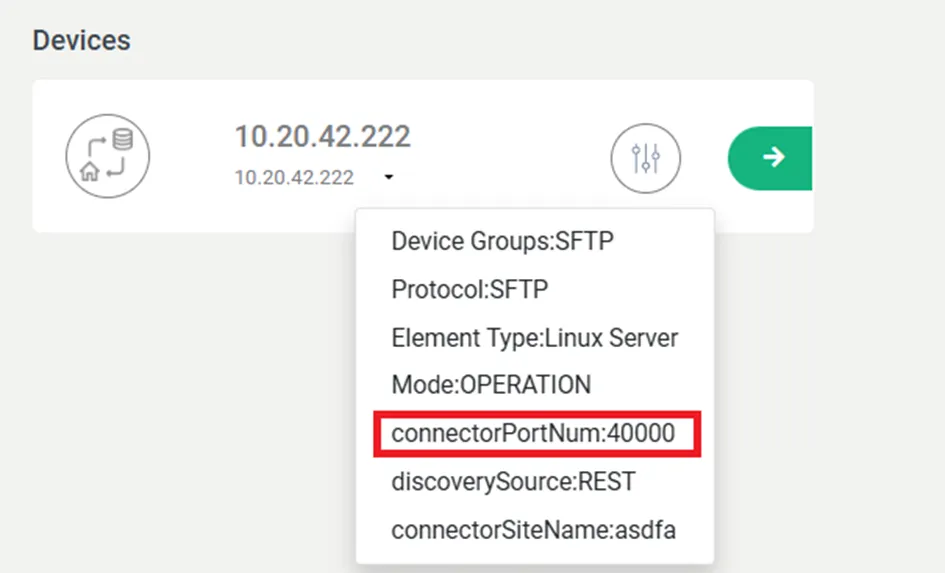Viewport: 945px width, 573px height.
Task: Collapse device details with the caret arrow
Action: click(389, 177)
